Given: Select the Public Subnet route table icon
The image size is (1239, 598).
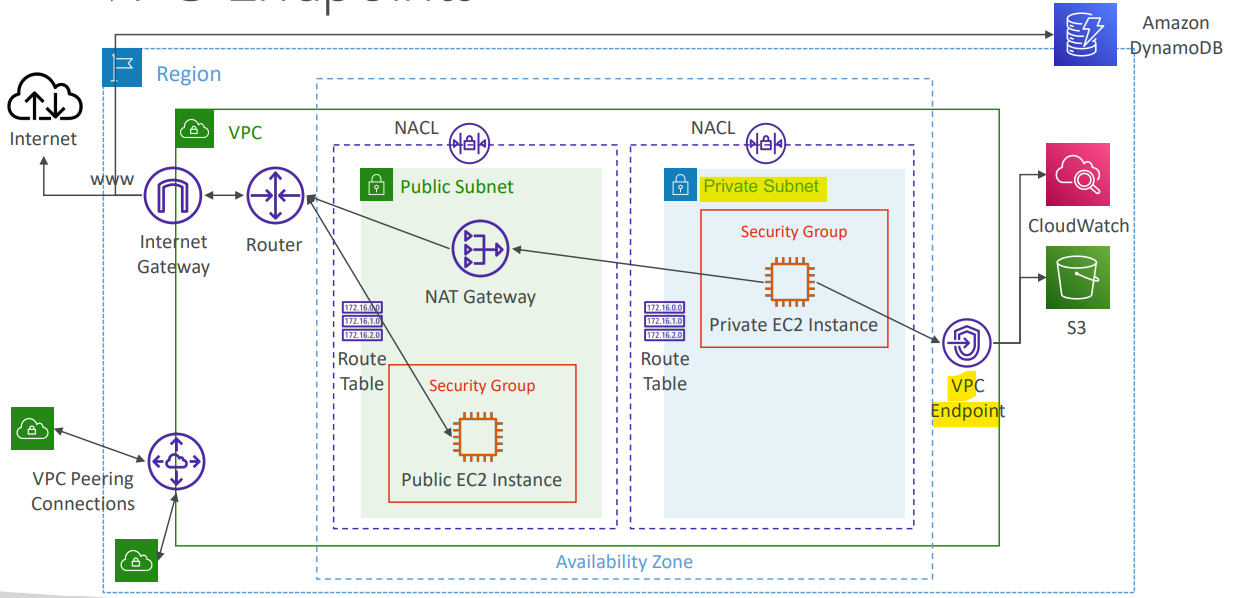Looking at the screenshot, I should coord(361,321).
